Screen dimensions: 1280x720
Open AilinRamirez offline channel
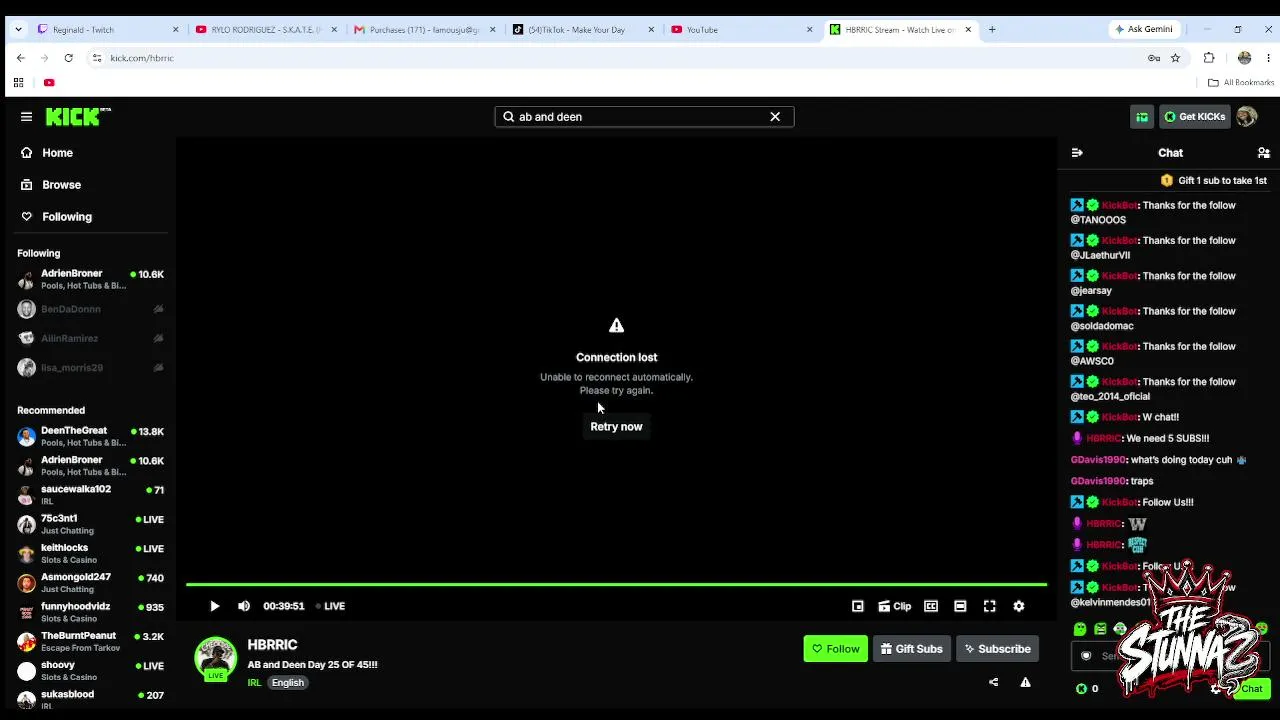pyautogui.click(x=91, y=338)
